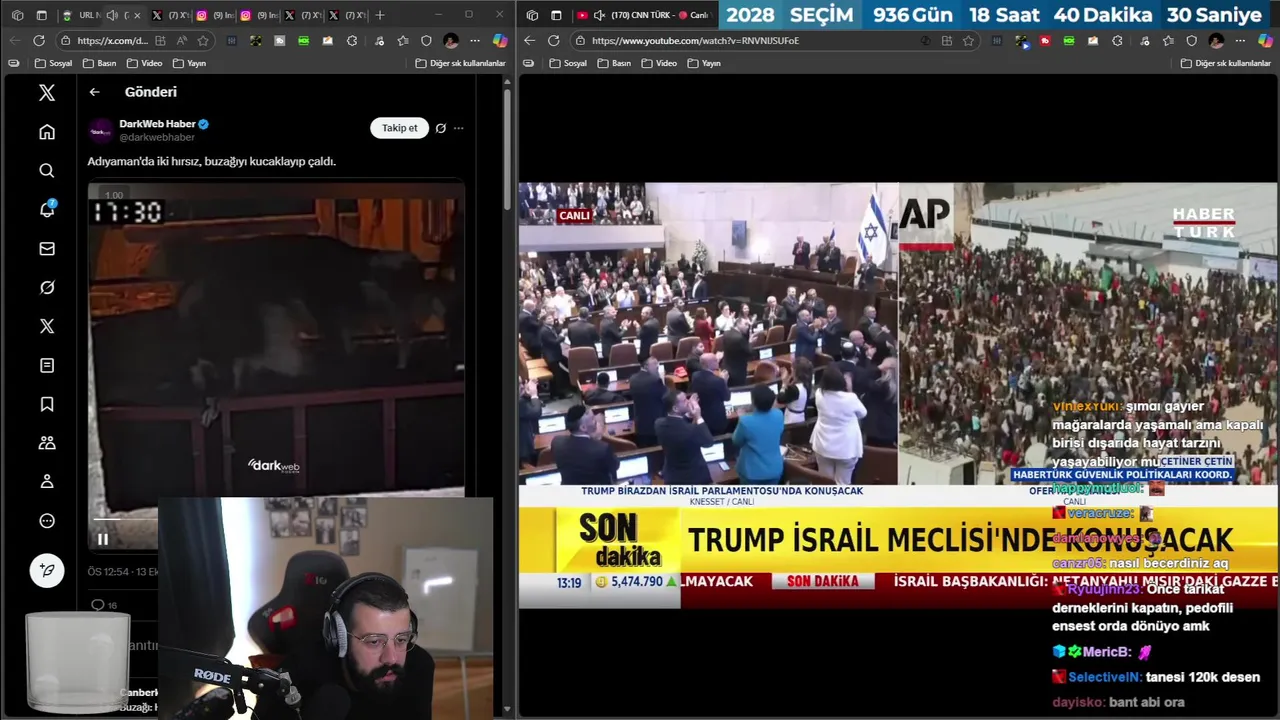
Task: Open DarkWeb Haber profile name link
Action: 157,124
